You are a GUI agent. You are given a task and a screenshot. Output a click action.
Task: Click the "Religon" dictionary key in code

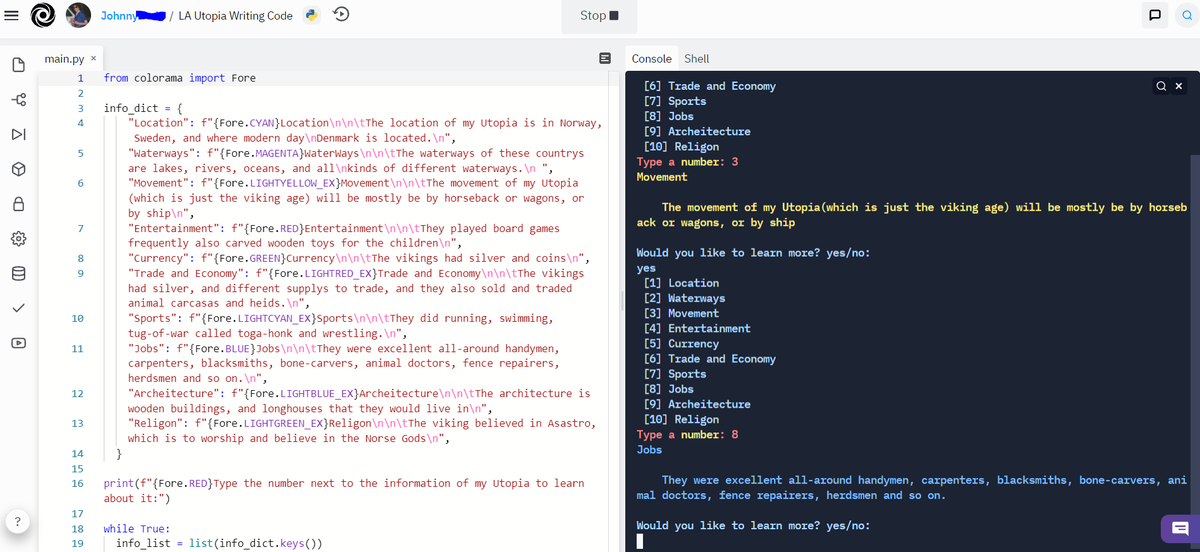[x=156, y=423]
